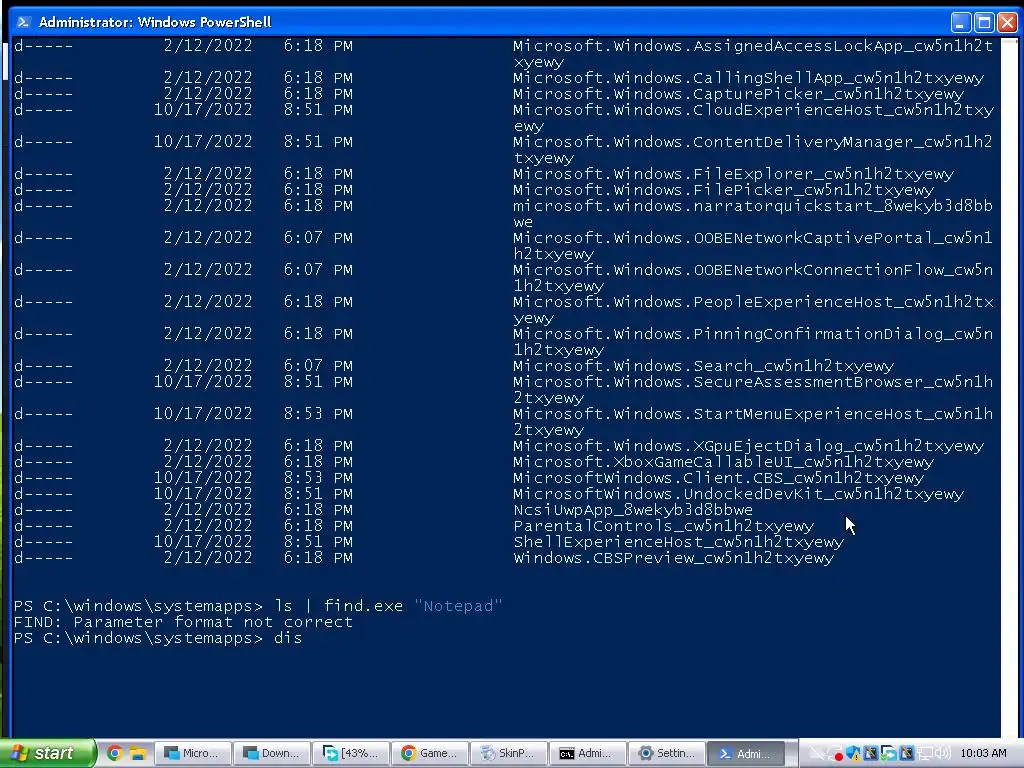This screenshot has width=1024, height=768.
Task: Click the red dot tray icon
Action: point(838,756)
